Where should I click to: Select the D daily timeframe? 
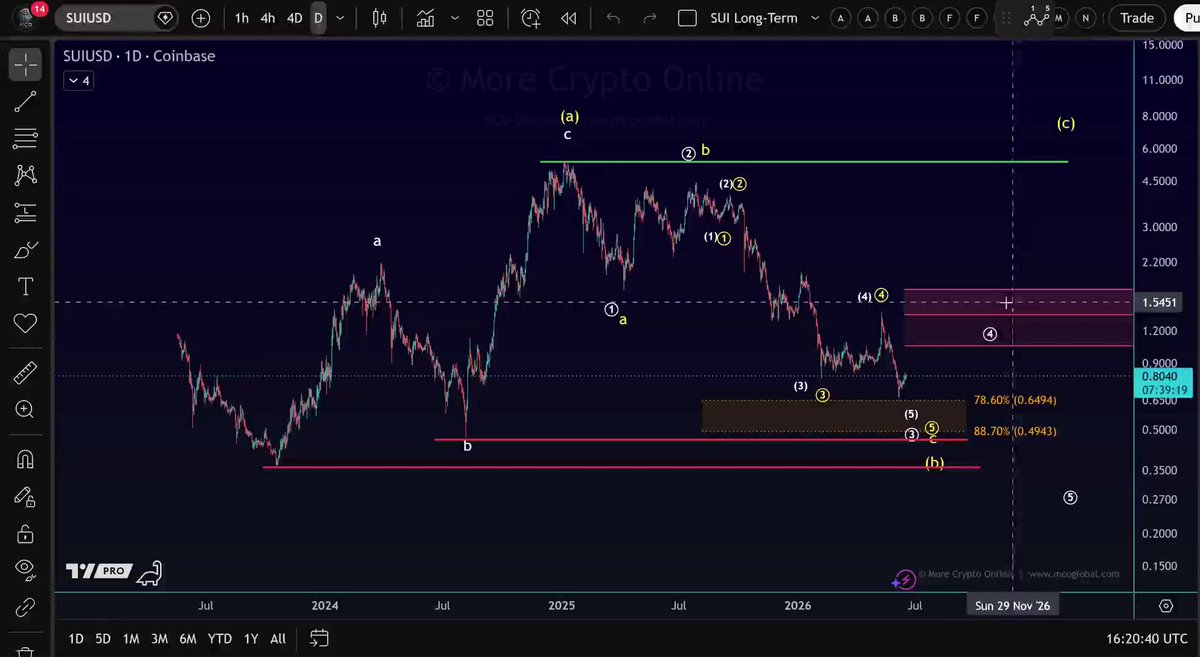(318, 18)
